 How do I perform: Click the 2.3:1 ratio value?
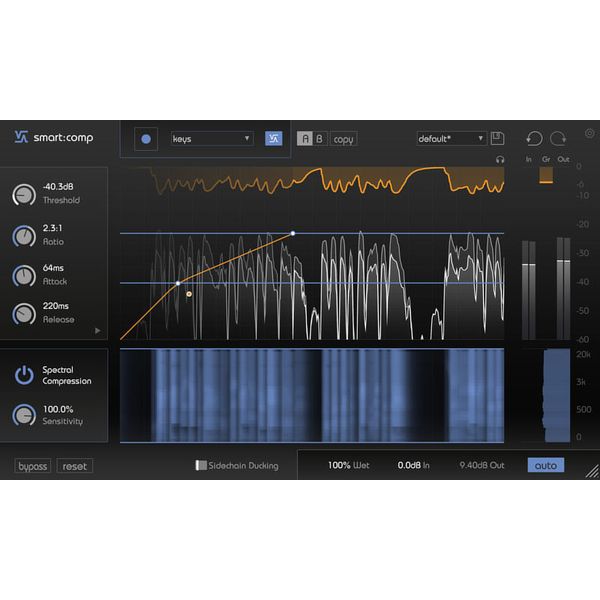(x=52, y=228)
